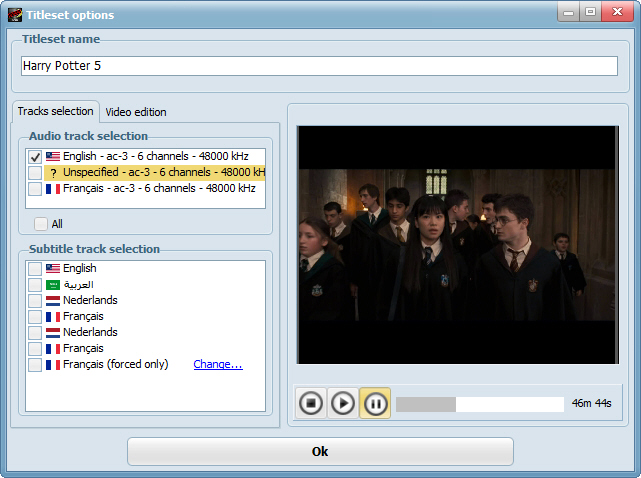Click the Stop playback button
This screenshot has height=478, width=641.
click(311, 403)
